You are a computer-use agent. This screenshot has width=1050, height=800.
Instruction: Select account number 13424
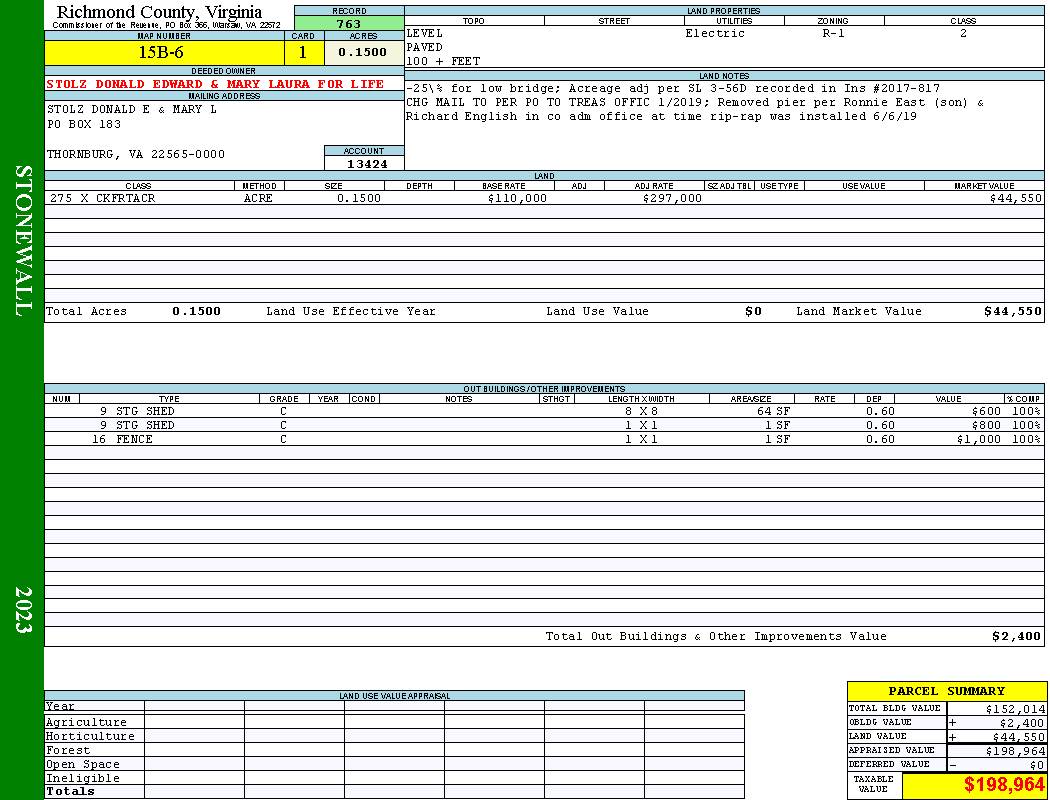tap(367, 164)
